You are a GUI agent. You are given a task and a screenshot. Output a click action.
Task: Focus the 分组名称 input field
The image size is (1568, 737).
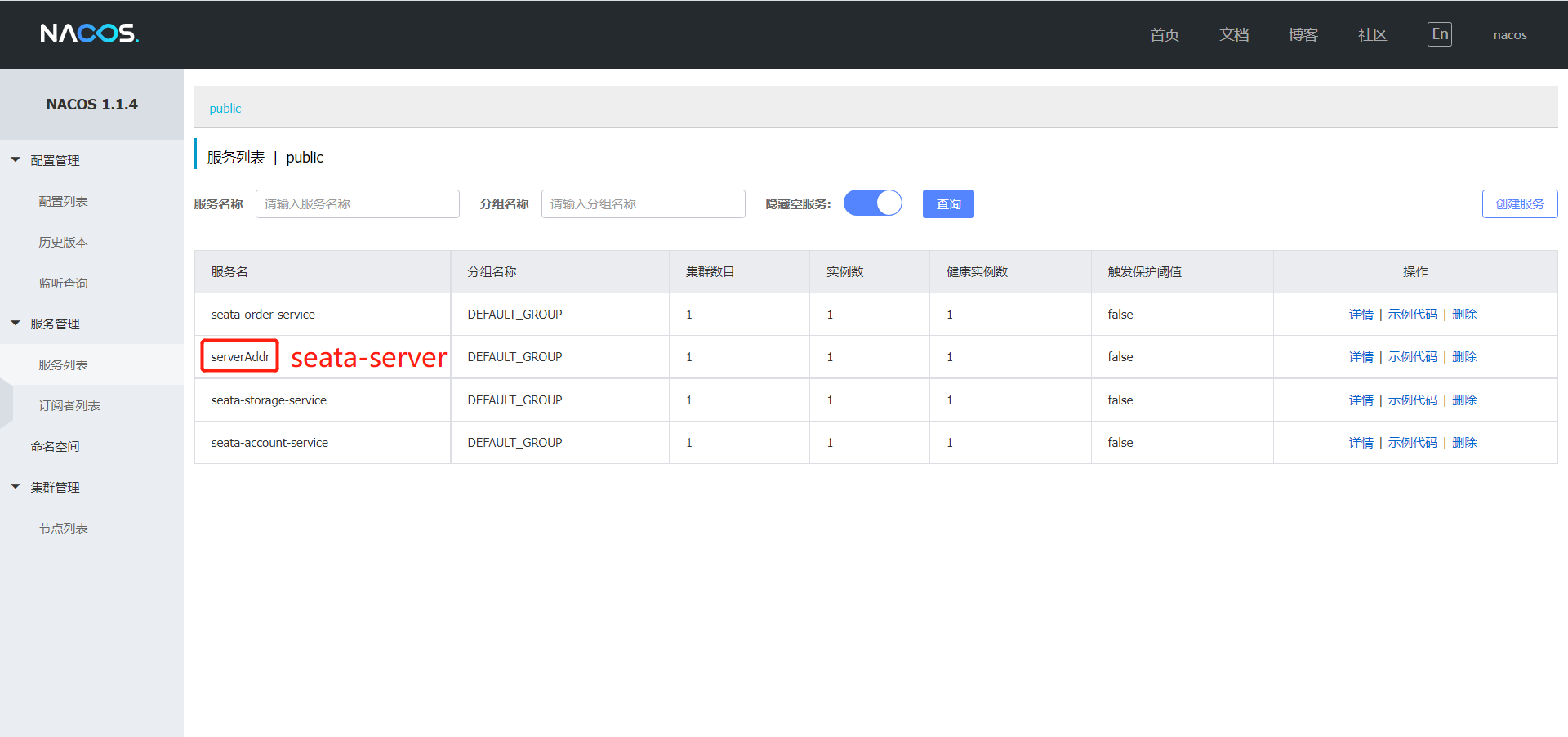click(x=644, y=203)
